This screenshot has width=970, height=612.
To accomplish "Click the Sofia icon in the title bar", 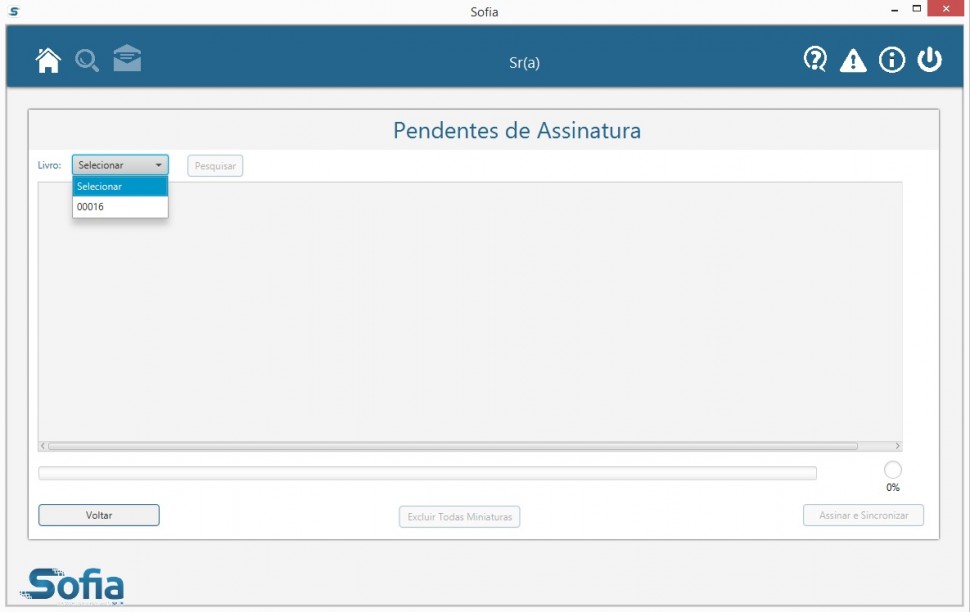I will [x=13, y=12].
